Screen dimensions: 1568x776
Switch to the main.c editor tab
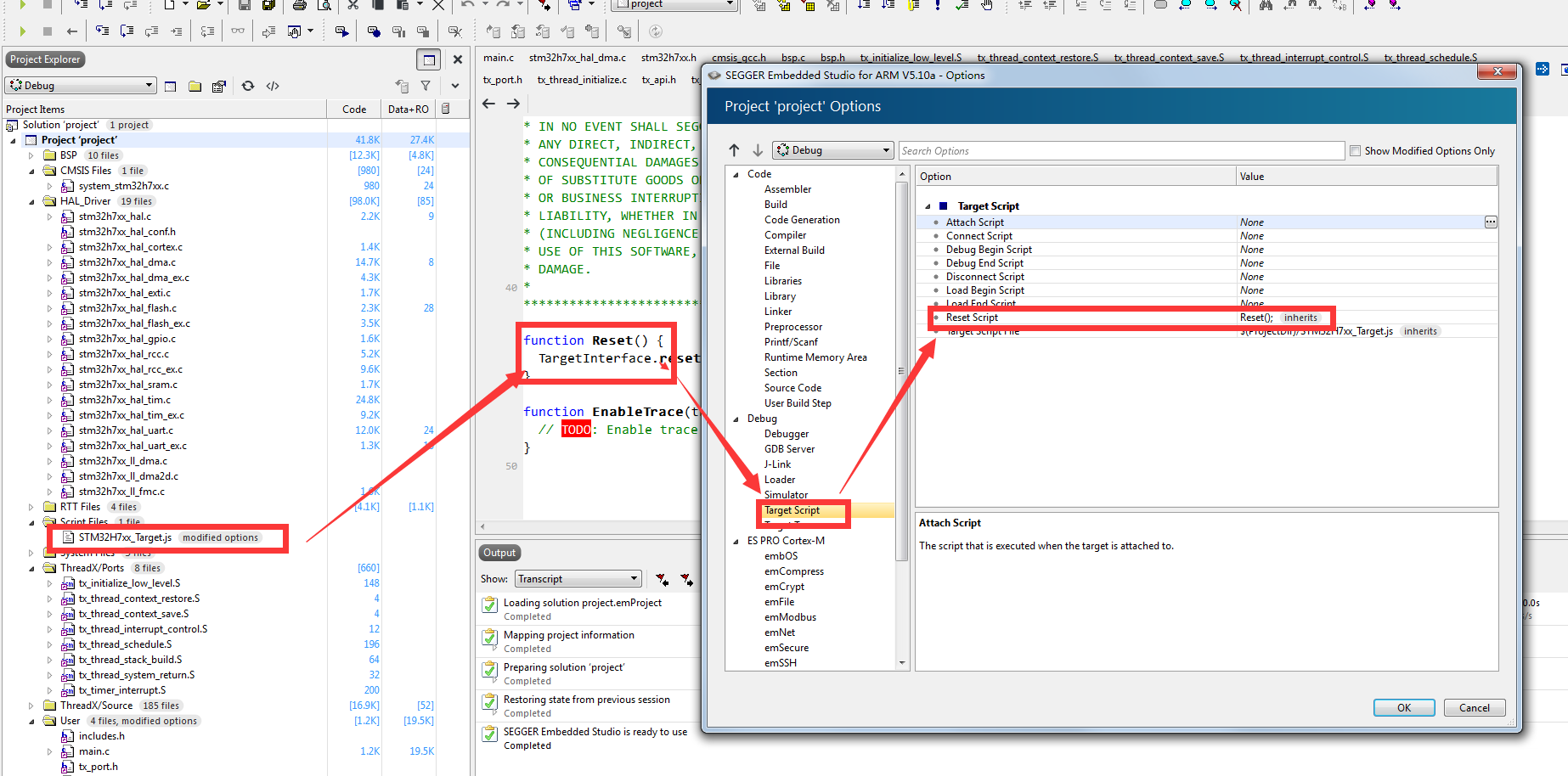499,58
